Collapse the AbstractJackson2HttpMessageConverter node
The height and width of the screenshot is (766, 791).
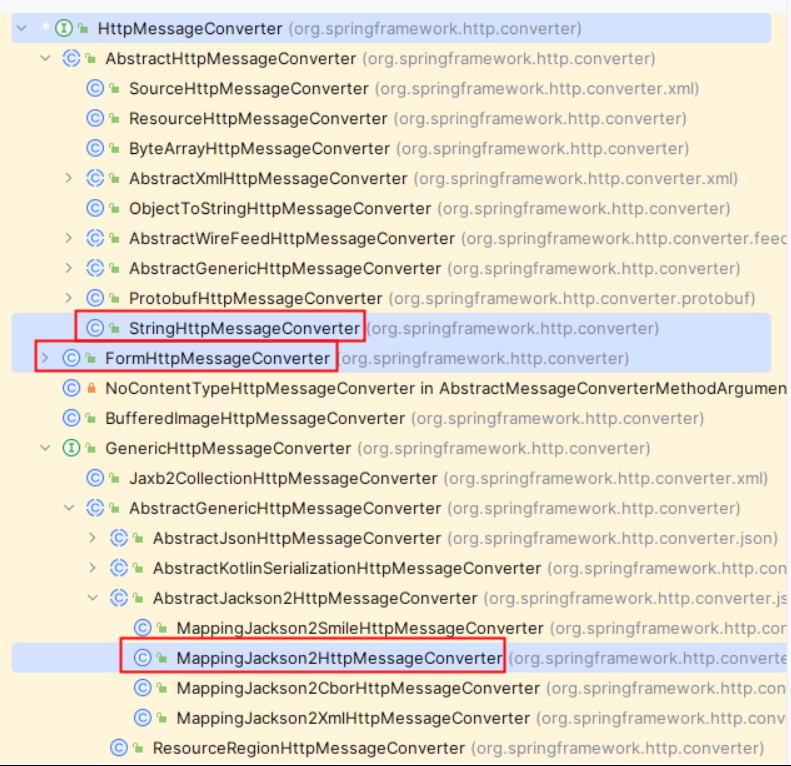coord(93,598)
